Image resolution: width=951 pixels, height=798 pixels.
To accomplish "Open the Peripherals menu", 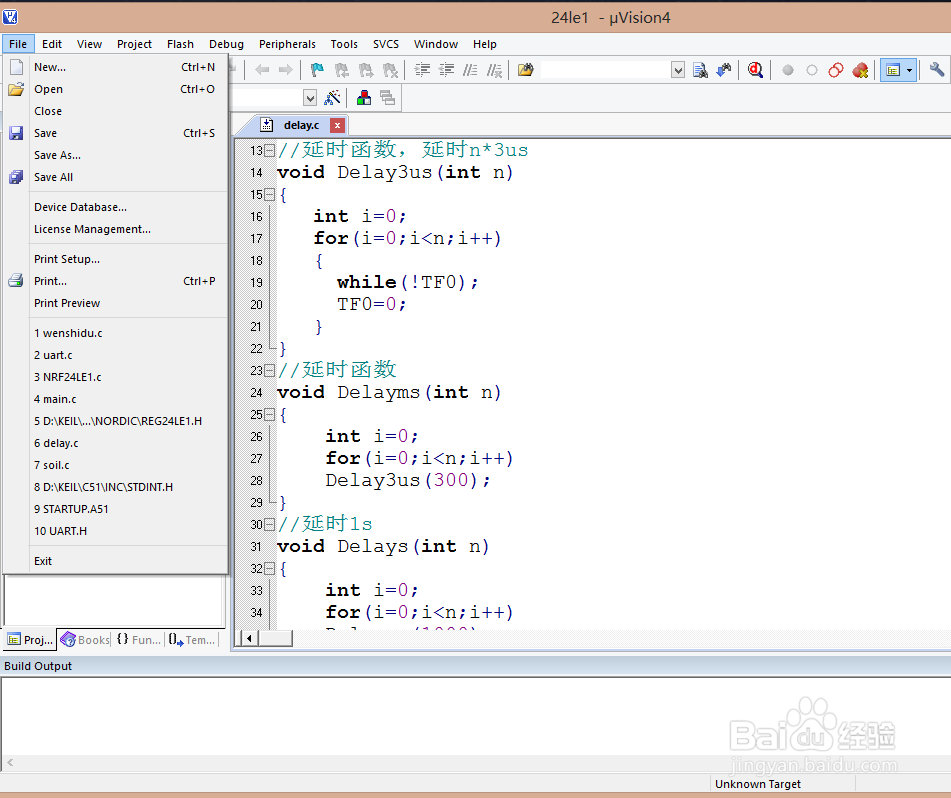I will 287,44.
